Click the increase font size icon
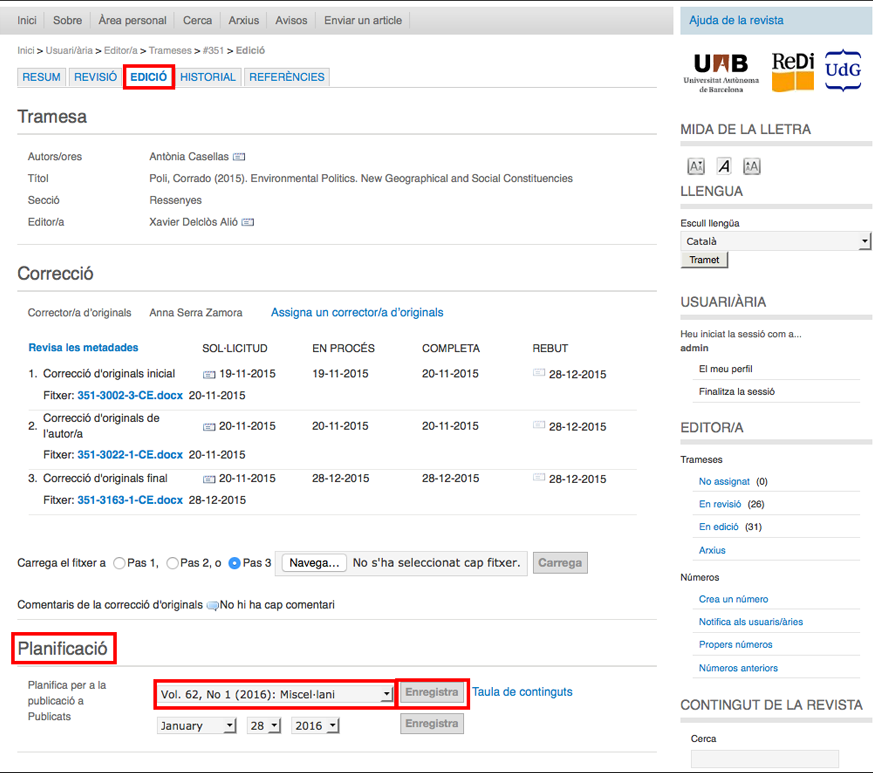873x773 pixels. (x=752, y=166)
